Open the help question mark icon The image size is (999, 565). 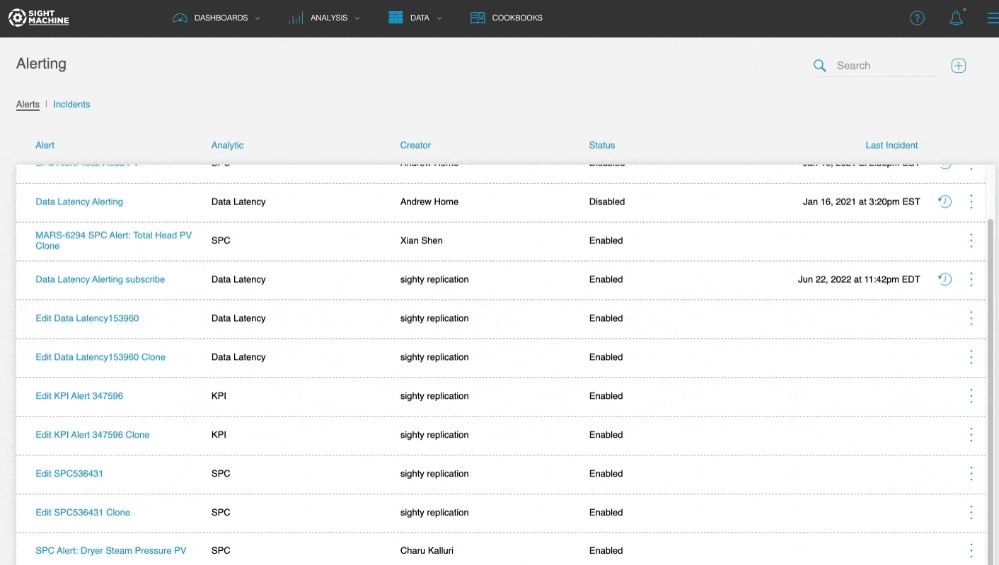(917, 18)
